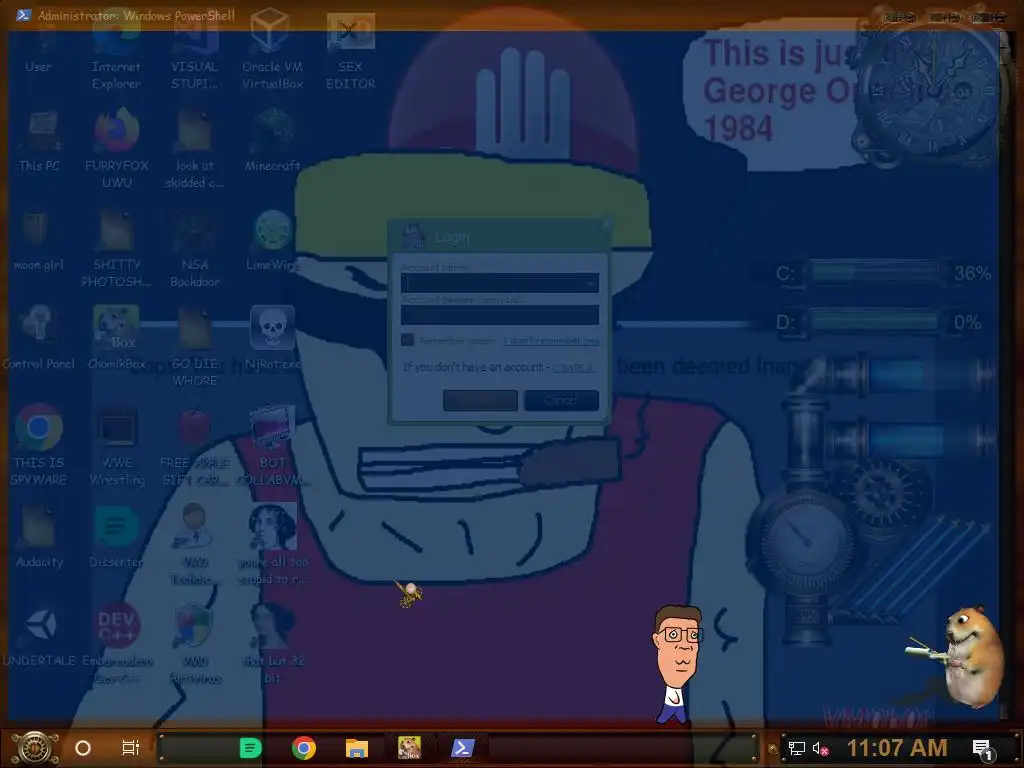Click the left confirm button beside Cancel
The image size is (1024, 768).
pos(480,400)
